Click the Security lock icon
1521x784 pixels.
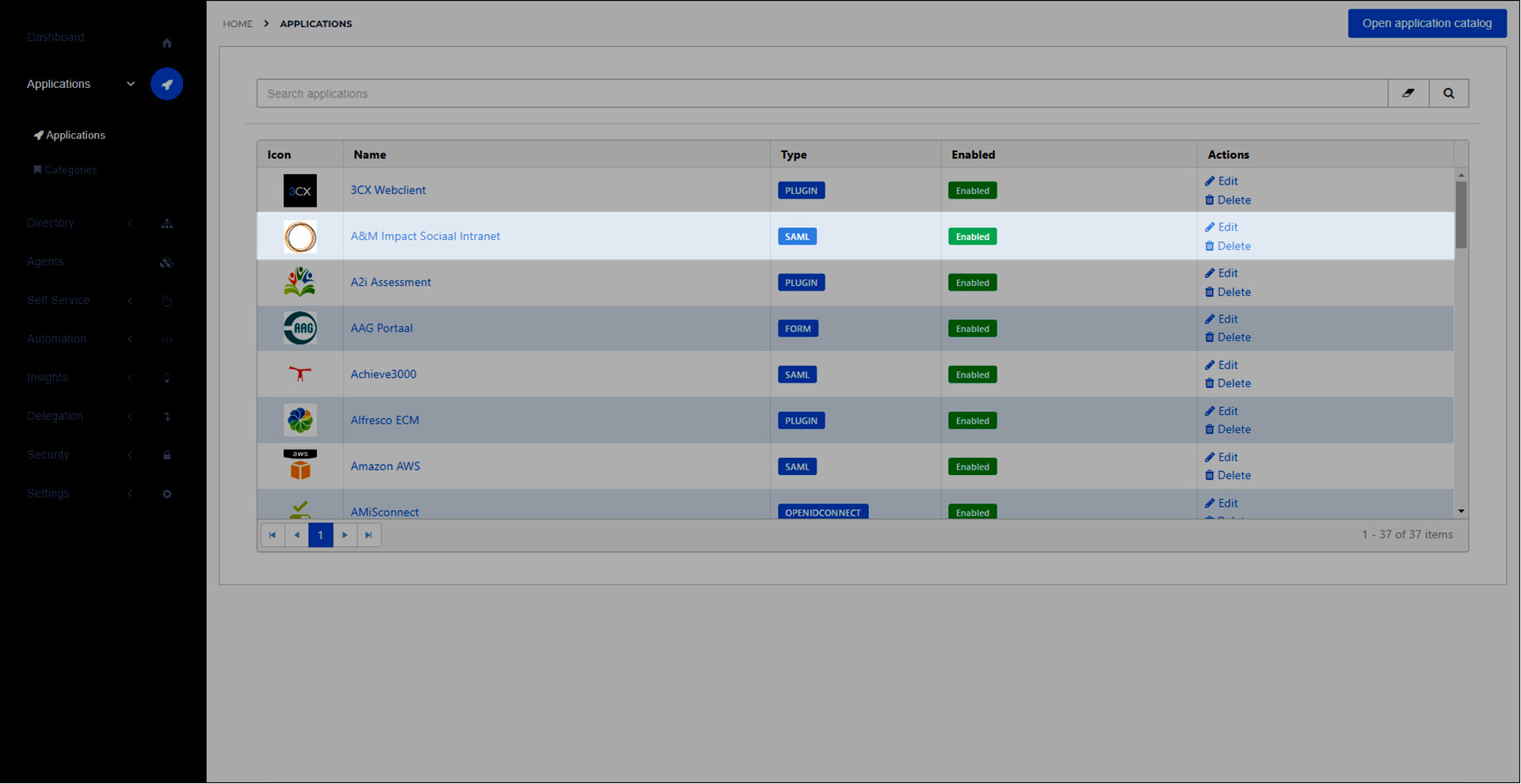tap(166, 455)
